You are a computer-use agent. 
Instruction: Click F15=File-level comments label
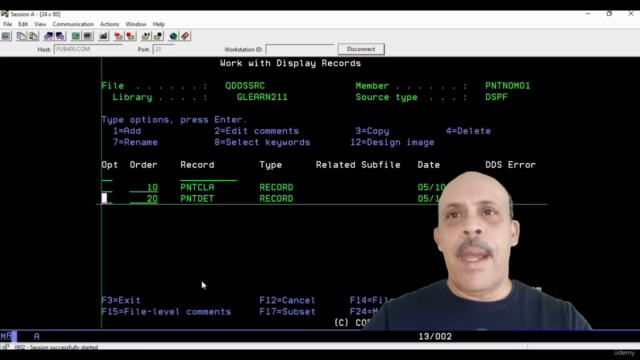tap(166, 312)
